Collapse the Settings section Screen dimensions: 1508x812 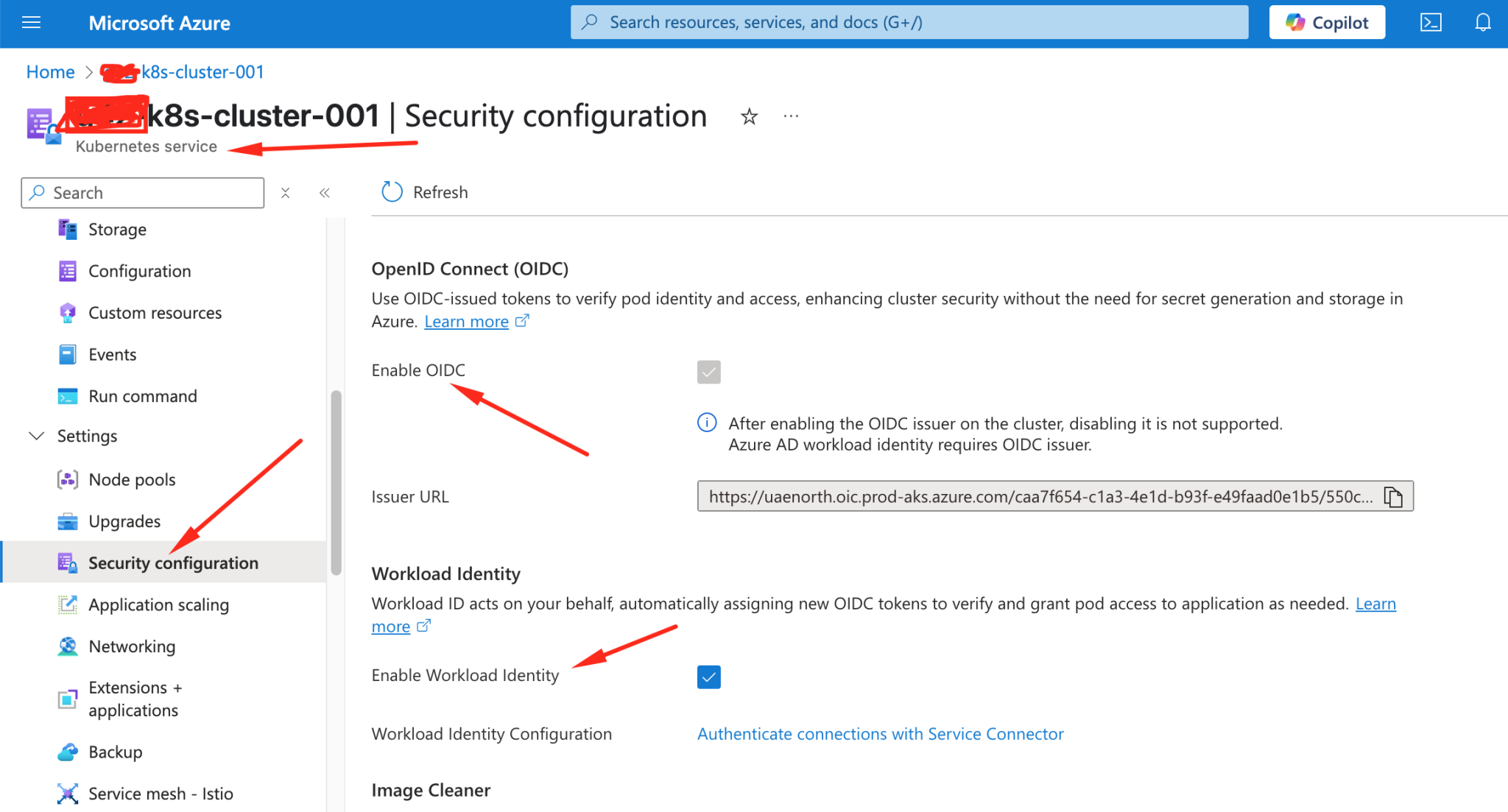coord(36,436)
